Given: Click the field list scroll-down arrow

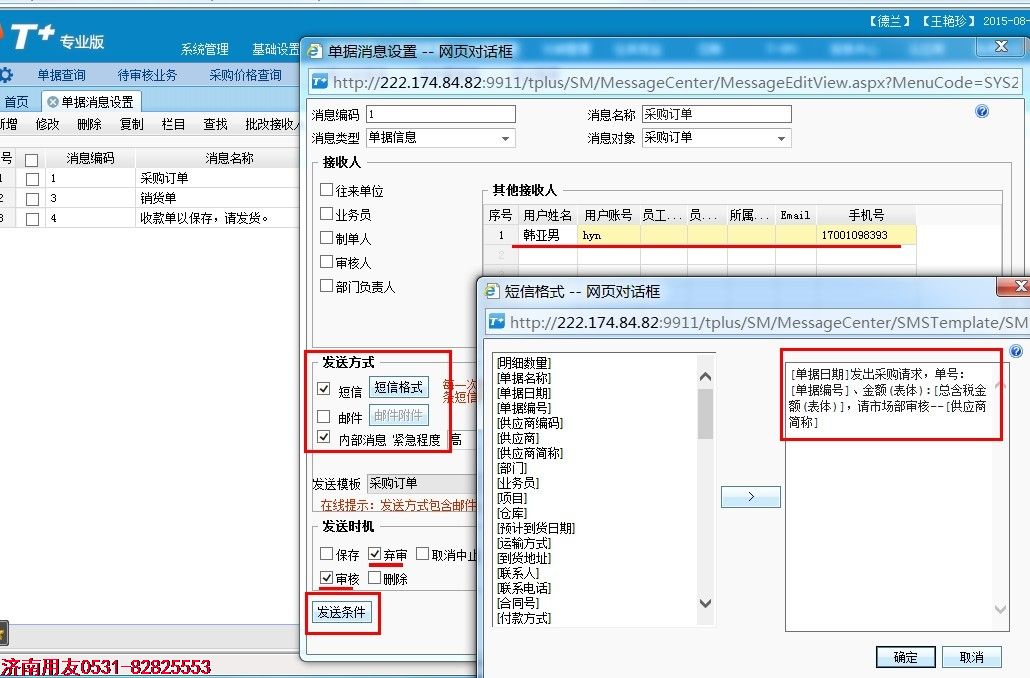Looking at the screenshot, I should pos(705,603).
